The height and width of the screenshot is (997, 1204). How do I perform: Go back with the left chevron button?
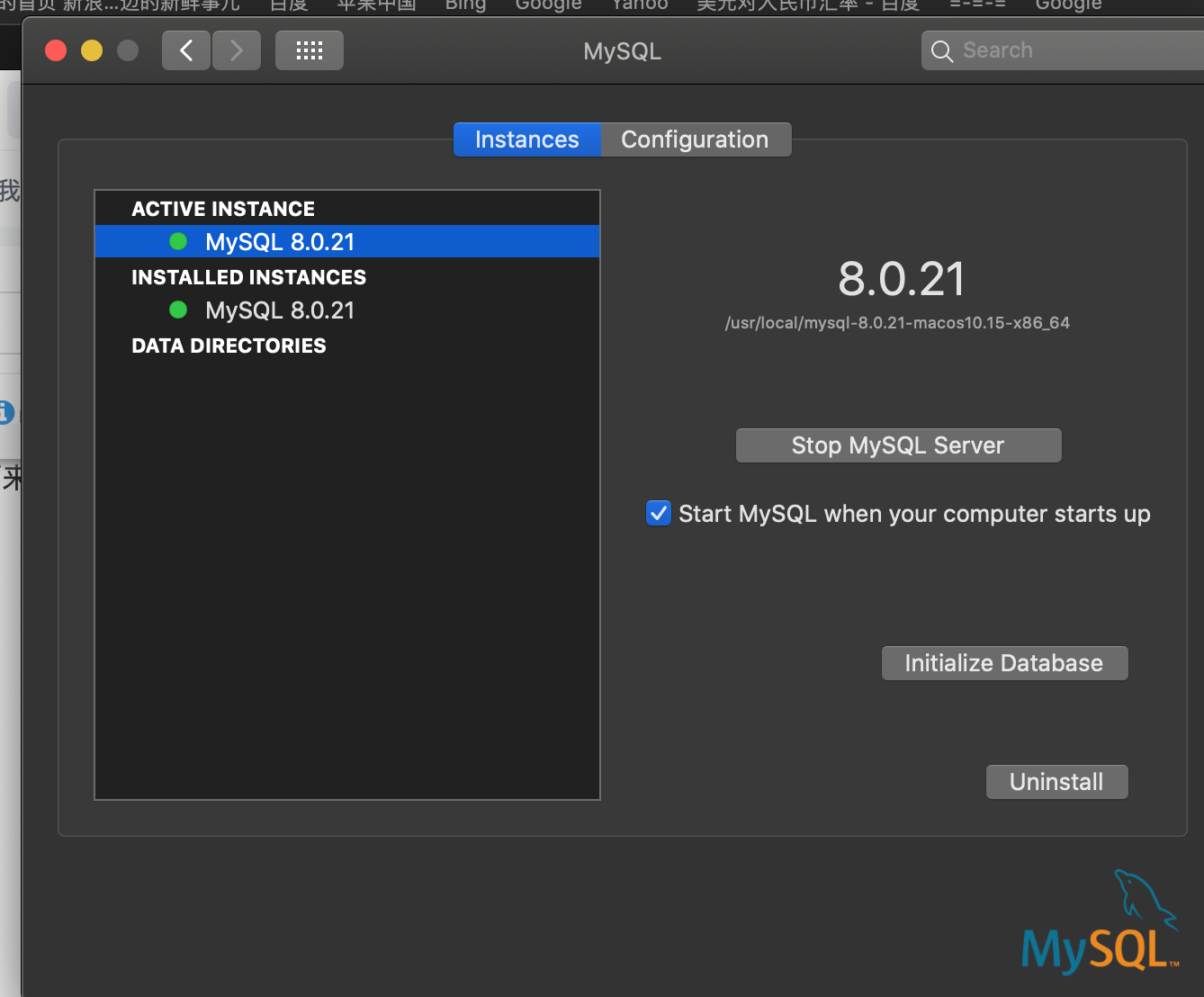[x=186, y=50]
